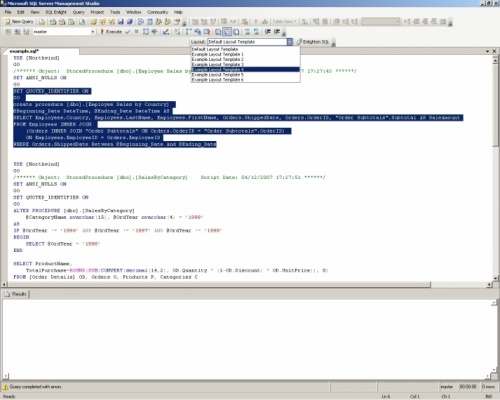
Task: Switch output to Results to Text
Action: tap(218, 32)
